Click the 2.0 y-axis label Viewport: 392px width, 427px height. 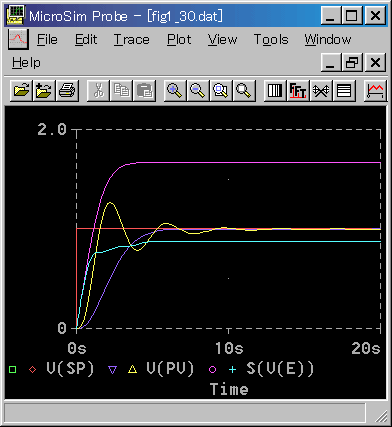point(52,129)
